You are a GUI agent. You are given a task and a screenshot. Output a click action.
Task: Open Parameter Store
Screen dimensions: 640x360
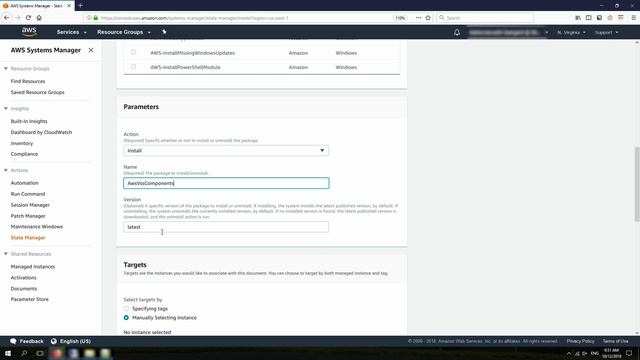(x=29, y=299)
